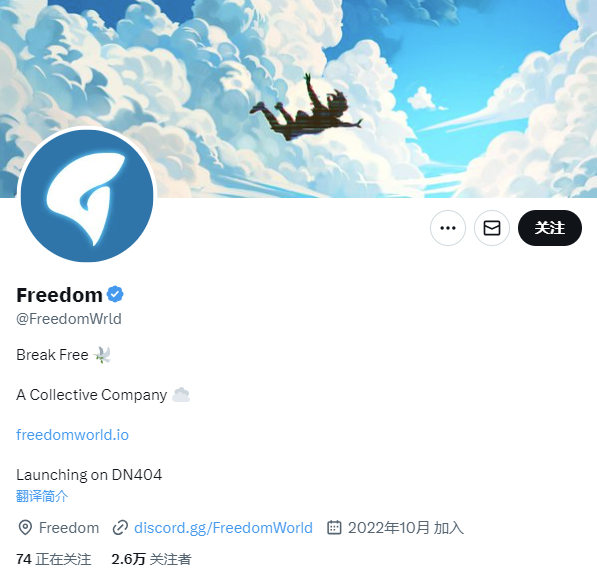View the 2.6万 关注者 followers list
The height and width of the screenshot is (577, 597).
(151, 559)
